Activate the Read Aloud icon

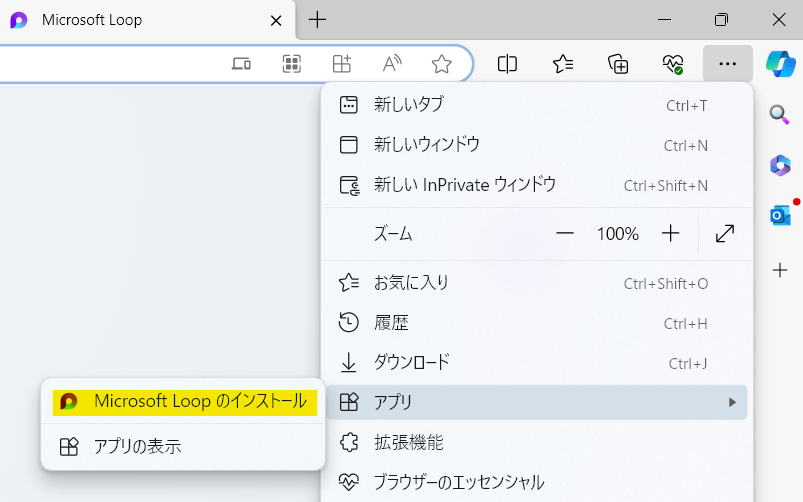pos(392,64)
